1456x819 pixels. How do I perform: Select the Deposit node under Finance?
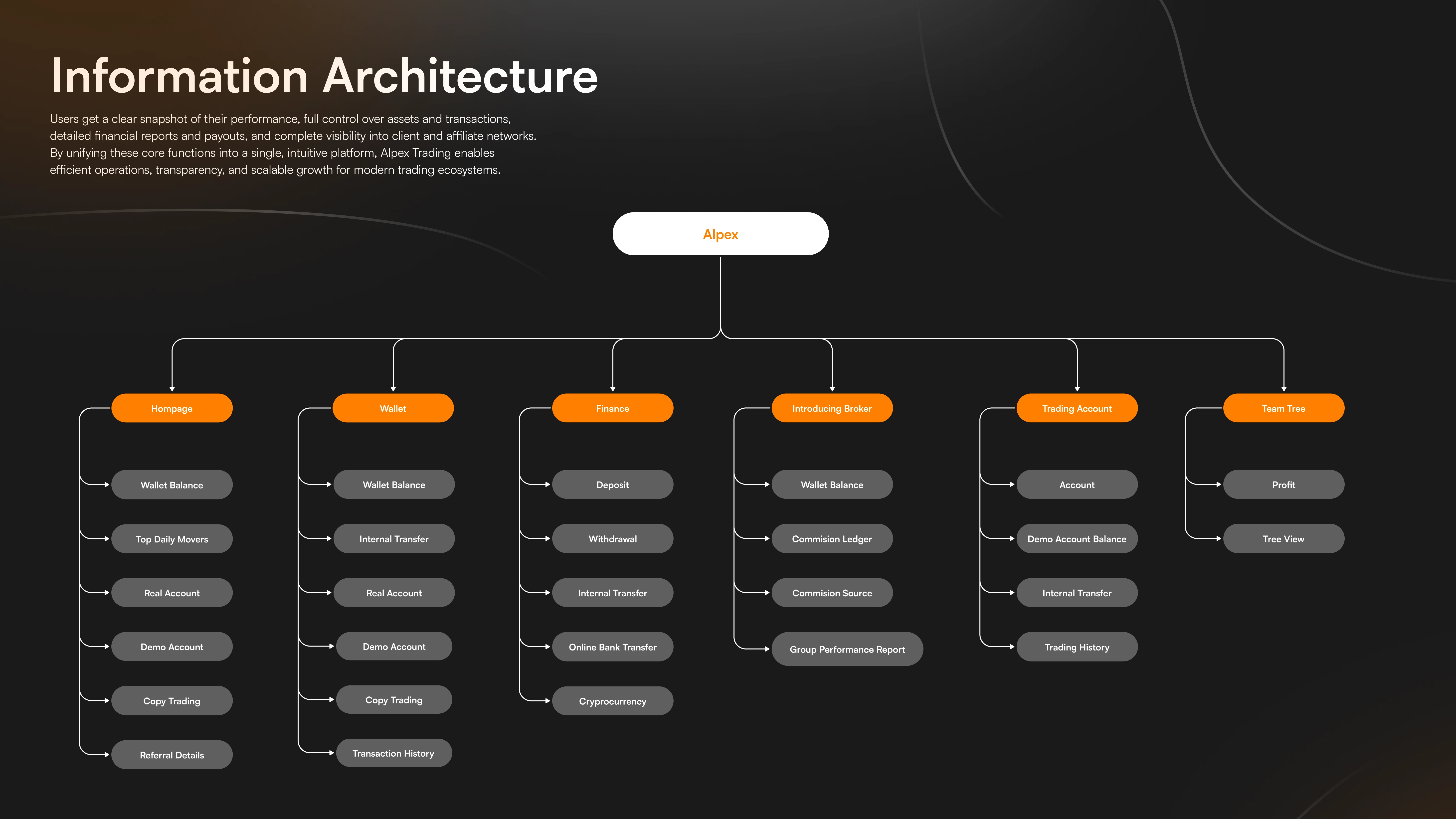612,485
